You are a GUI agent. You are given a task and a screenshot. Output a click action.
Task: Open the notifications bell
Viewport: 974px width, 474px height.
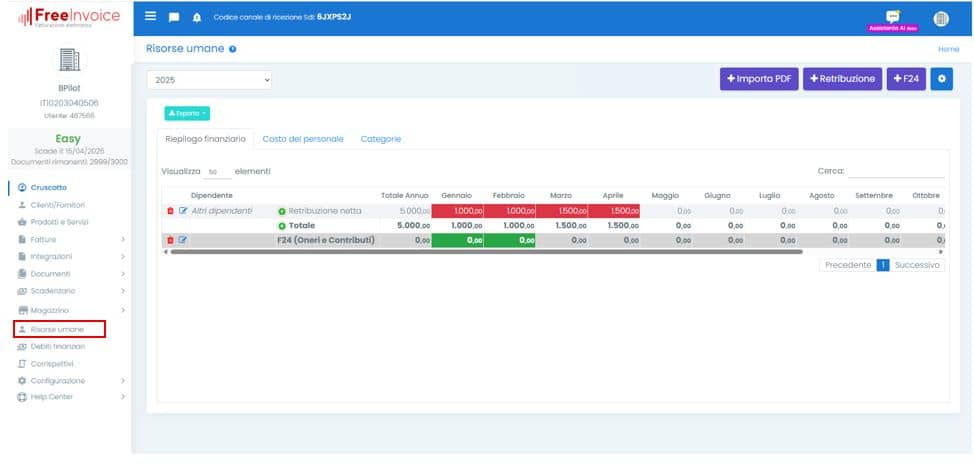coord(197,17)
